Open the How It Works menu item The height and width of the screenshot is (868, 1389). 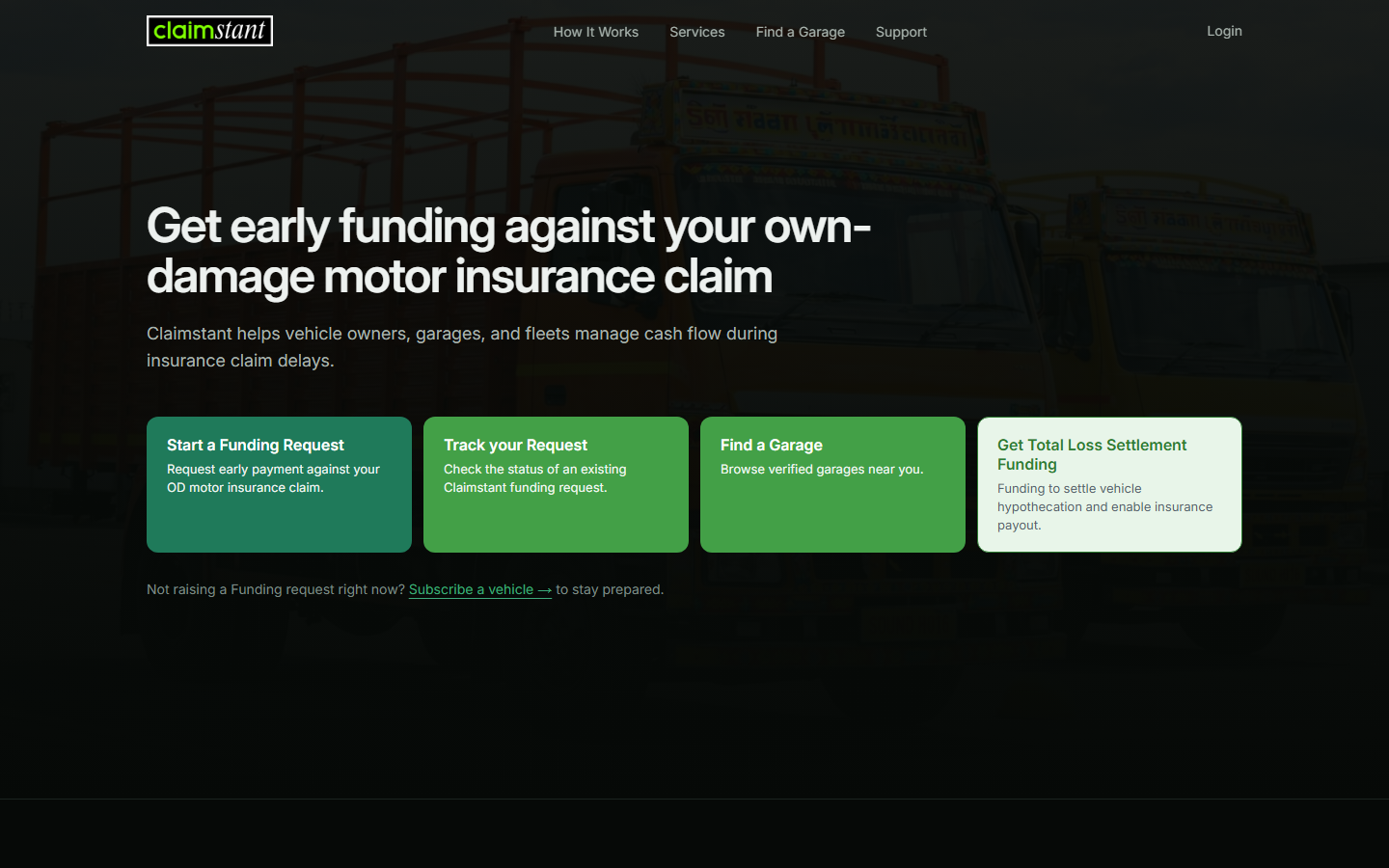[596, 32]
